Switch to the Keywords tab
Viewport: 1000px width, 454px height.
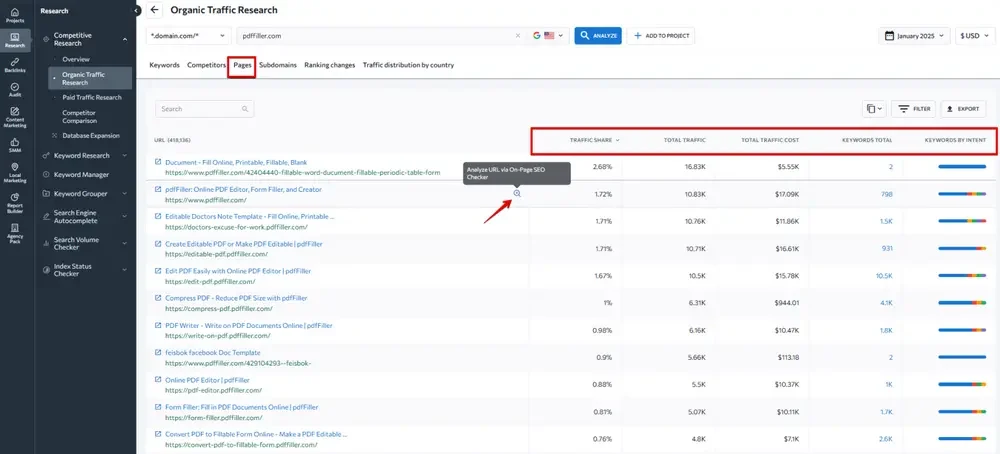point(165,65)
